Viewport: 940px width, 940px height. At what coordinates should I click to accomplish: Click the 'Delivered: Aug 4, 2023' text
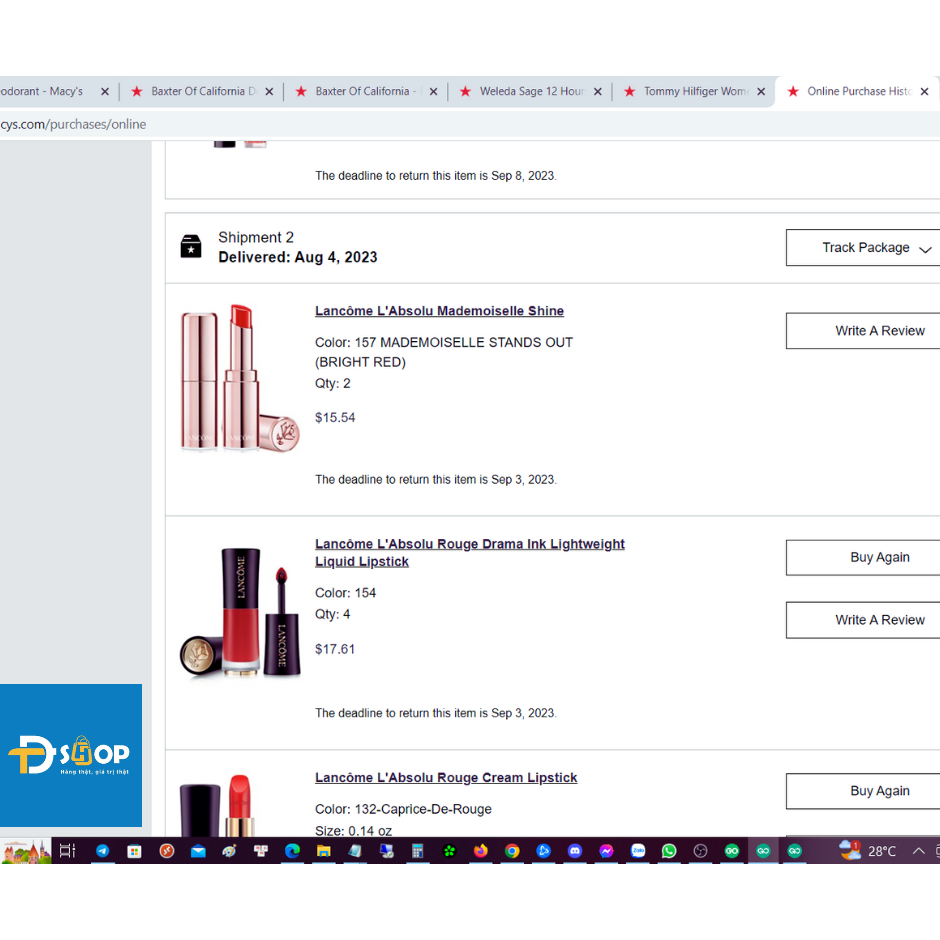tap(297, 257)
